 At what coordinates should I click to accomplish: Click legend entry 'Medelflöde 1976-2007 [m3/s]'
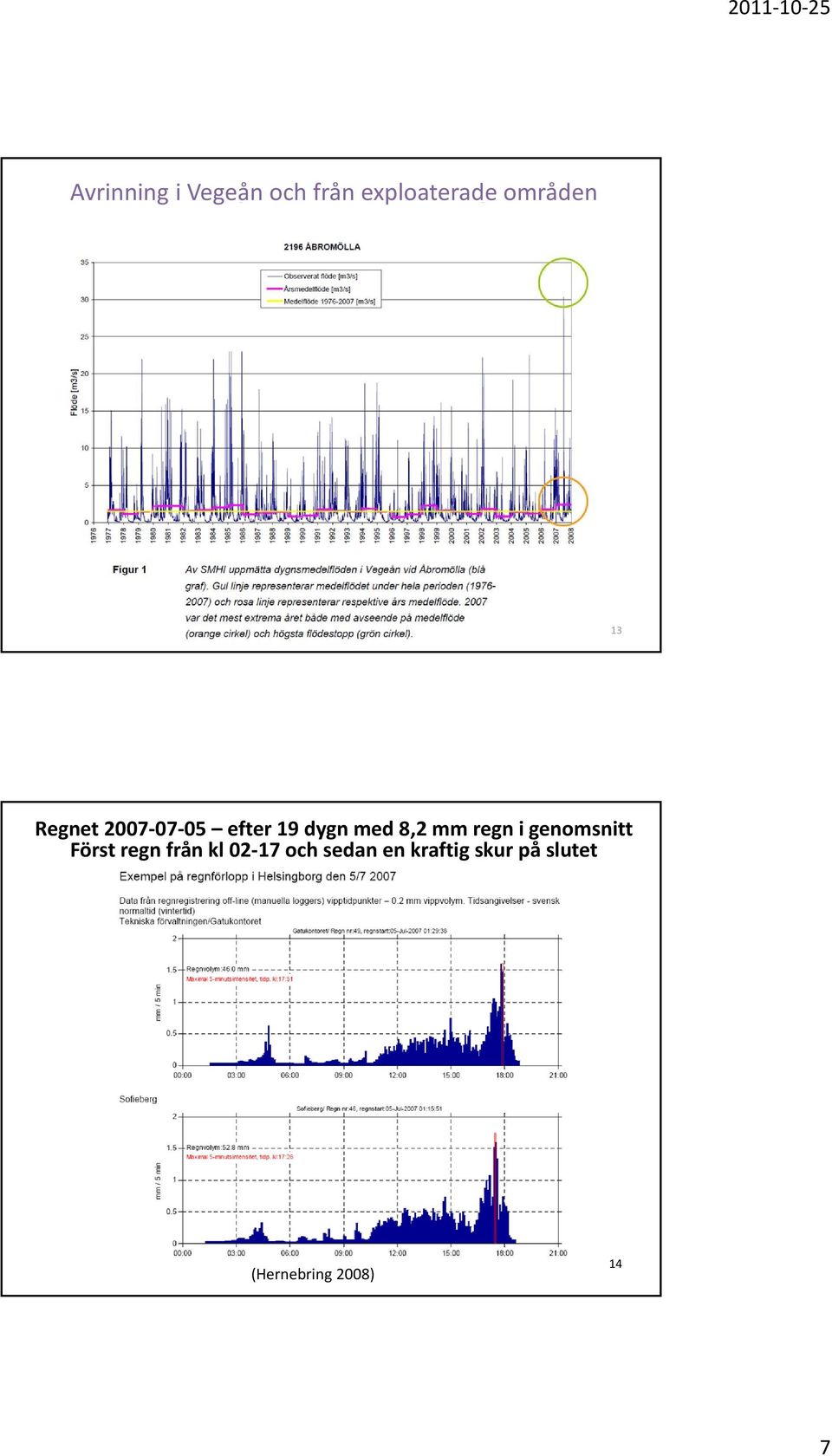[x=328, y=302]
